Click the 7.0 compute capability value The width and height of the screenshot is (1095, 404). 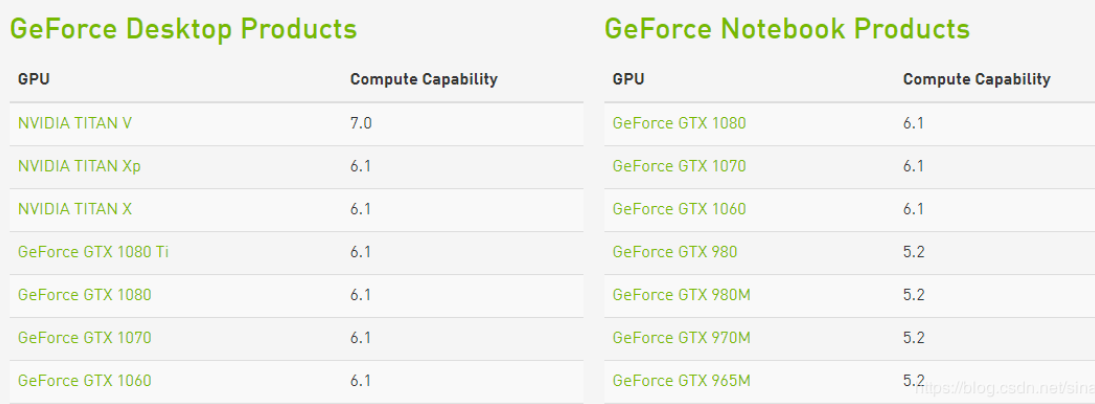[361, 123]
